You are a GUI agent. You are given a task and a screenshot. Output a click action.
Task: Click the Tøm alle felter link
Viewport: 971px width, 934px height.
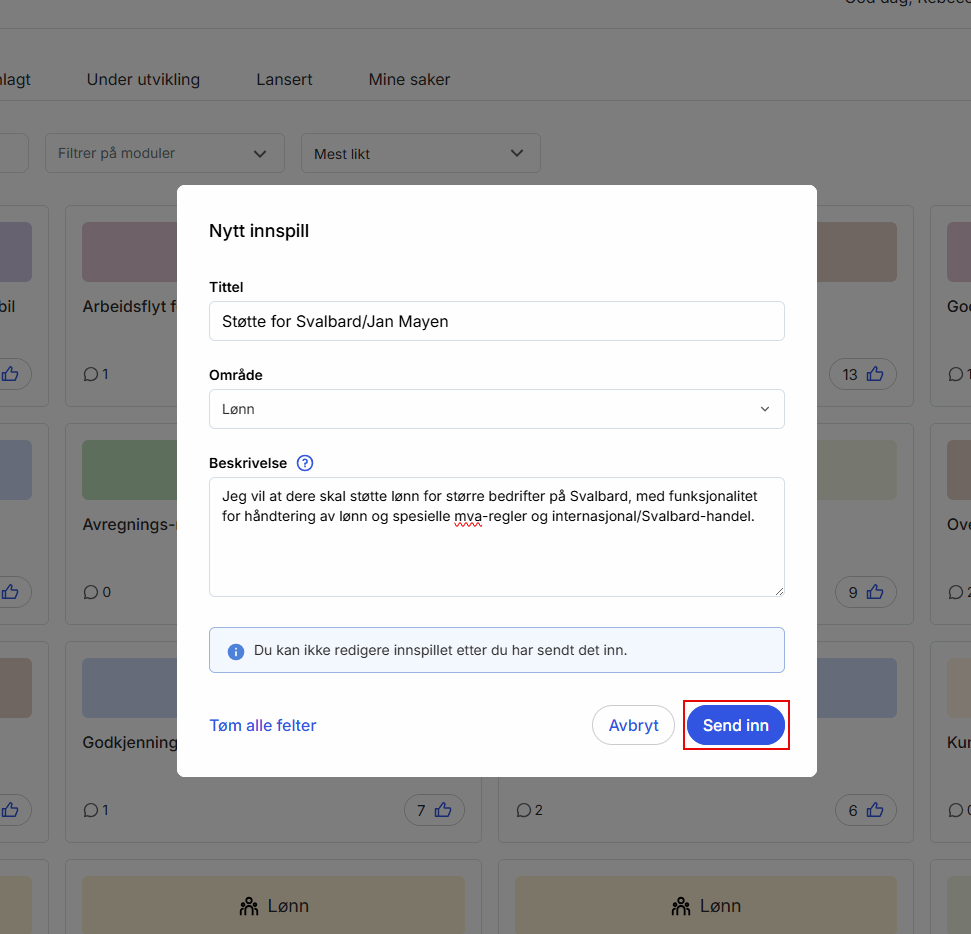coord(263,725)
